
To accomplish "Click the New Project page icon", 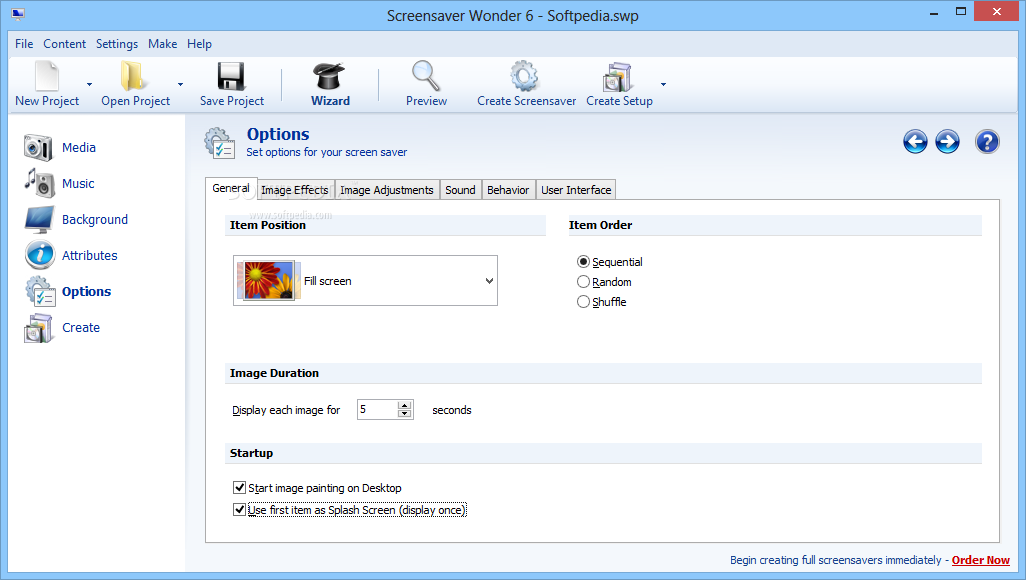I will pyautogui.click(x=46, y=76).
